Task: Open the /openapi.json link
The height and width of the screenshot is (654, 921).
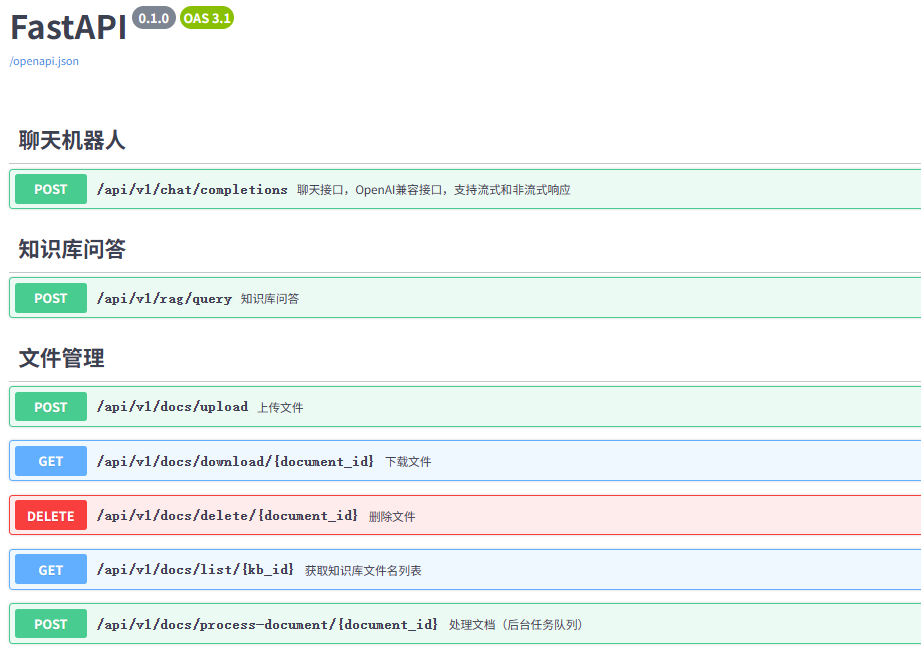Action: click(x=44, y=61)
